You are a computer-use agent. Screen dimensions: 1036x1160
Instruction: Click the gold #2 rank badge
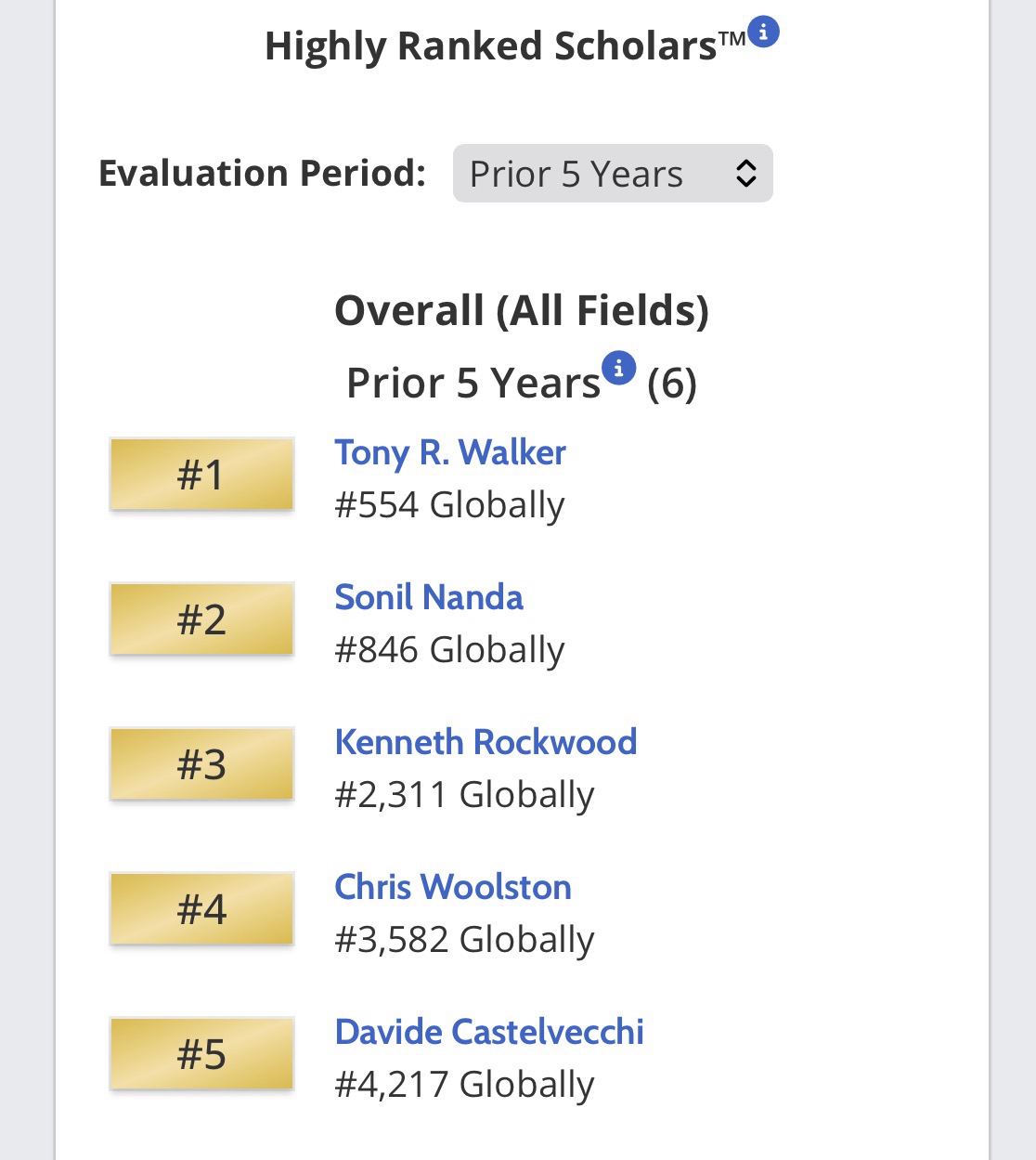pos(201,619)
